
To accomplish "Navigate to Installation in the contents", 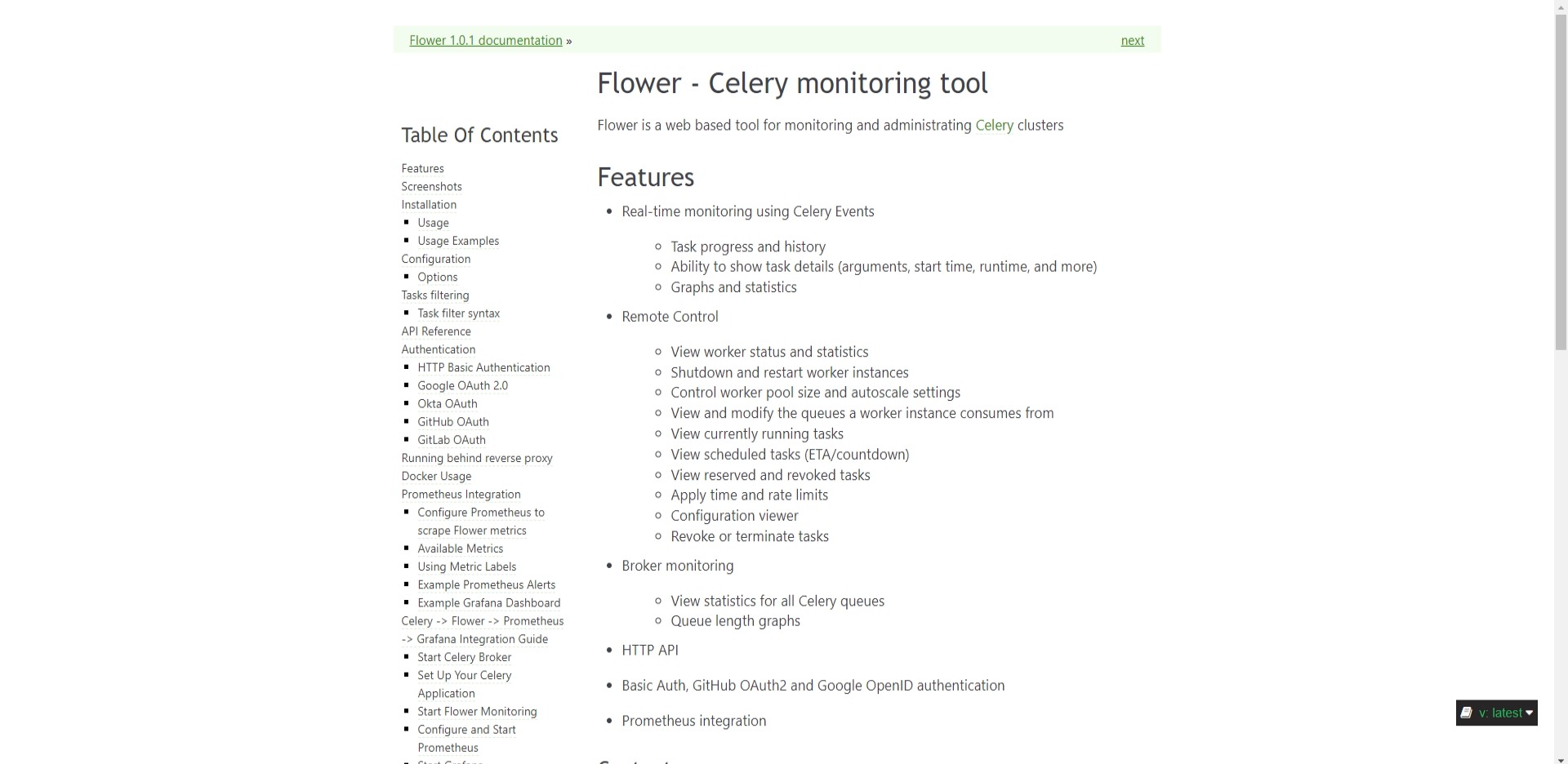I will tap(429, 205).
